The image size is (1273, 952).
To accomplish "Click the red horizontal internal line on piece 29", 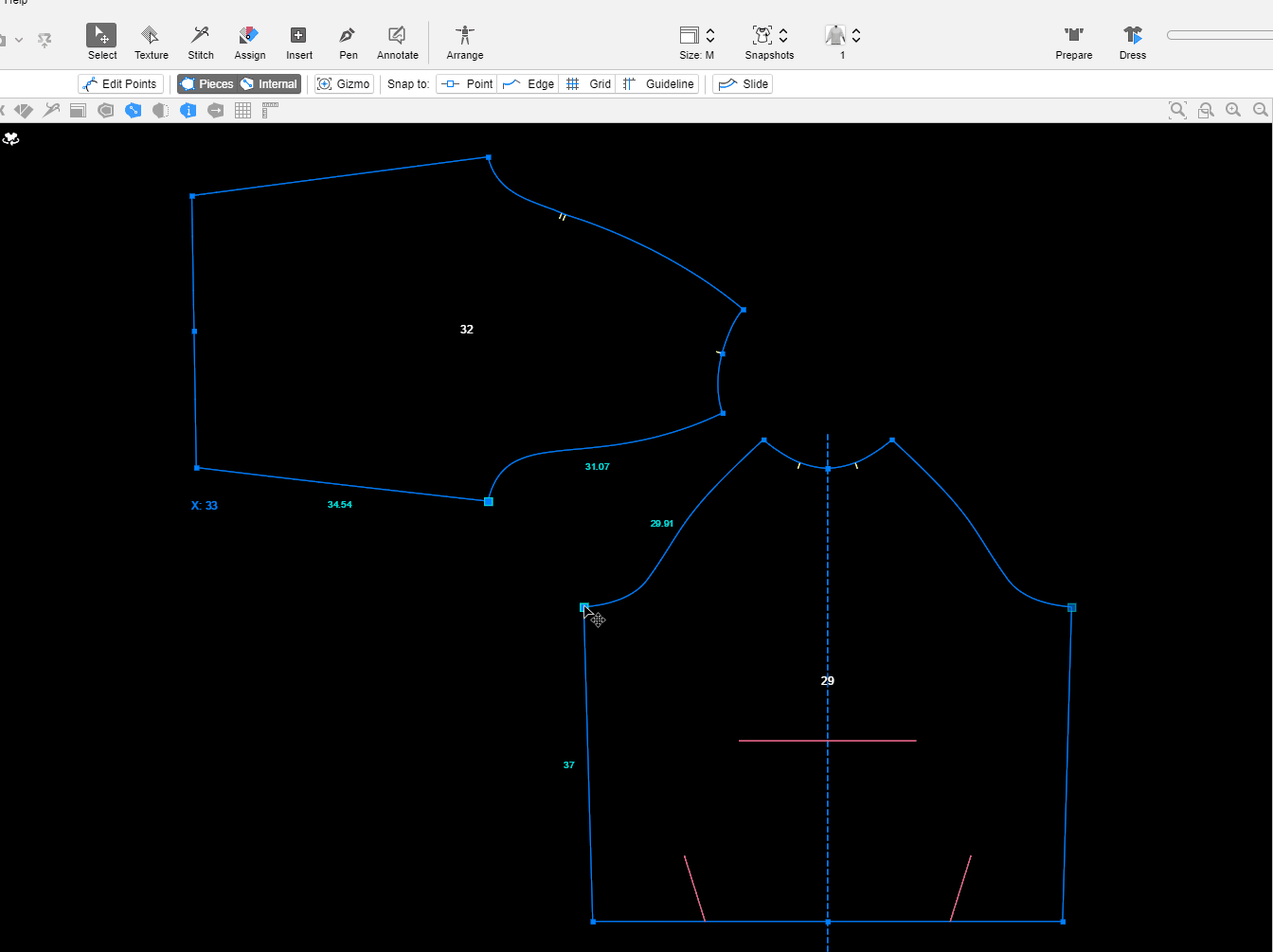I will [827, 741].
